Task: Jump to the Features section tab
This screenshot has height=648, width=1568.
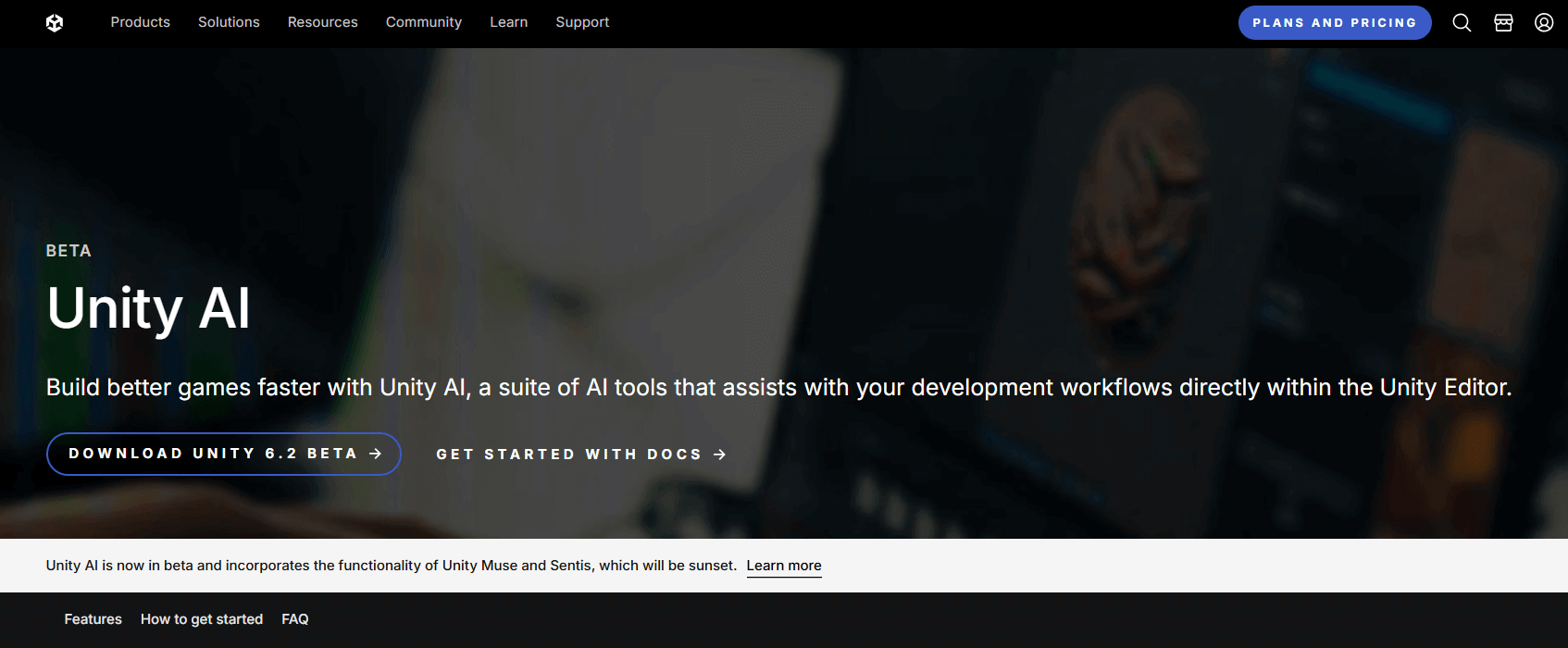Action: coord(93,619)
